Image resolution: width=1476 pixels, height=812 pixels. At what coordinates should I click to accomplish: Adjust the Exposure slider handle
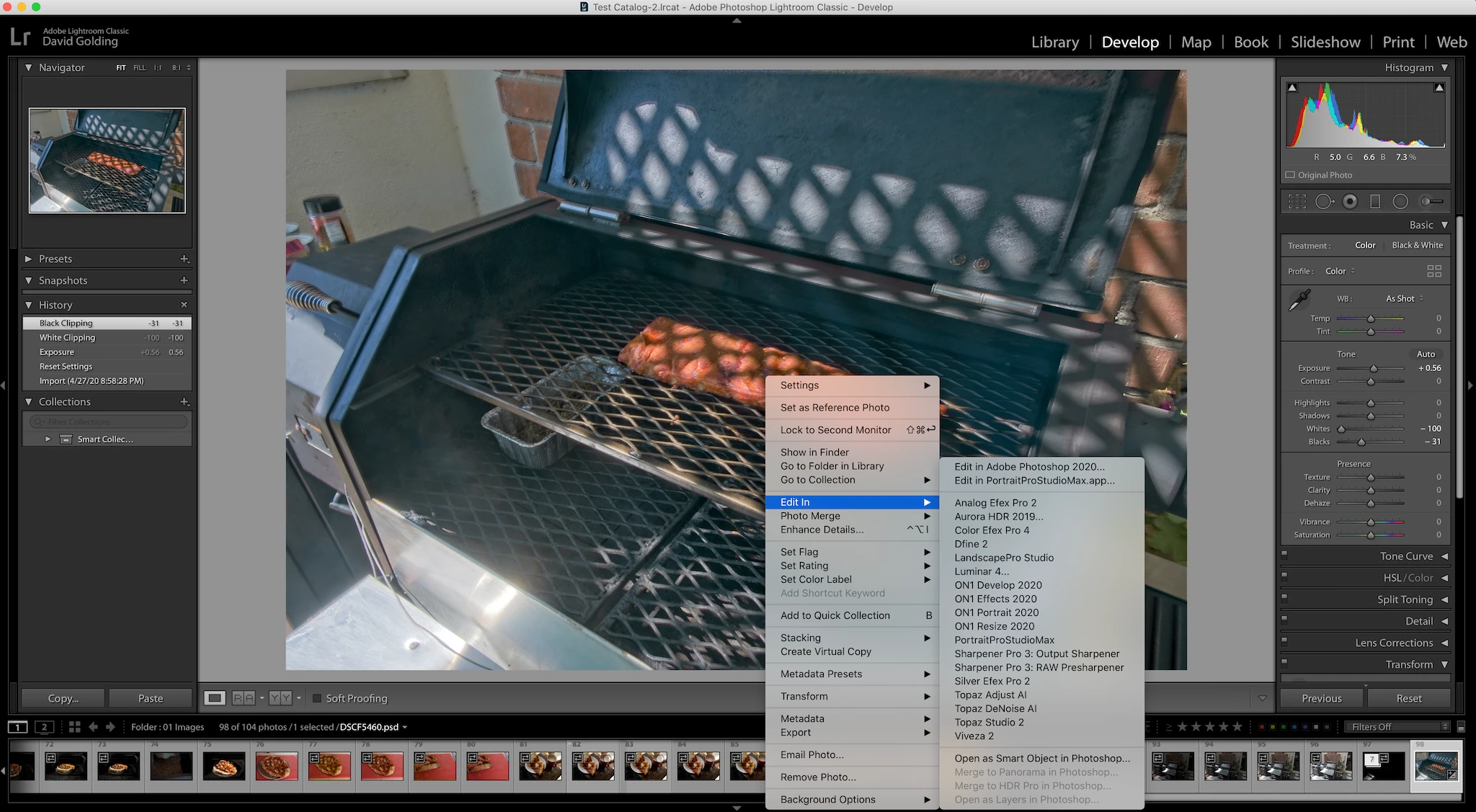1374,368
